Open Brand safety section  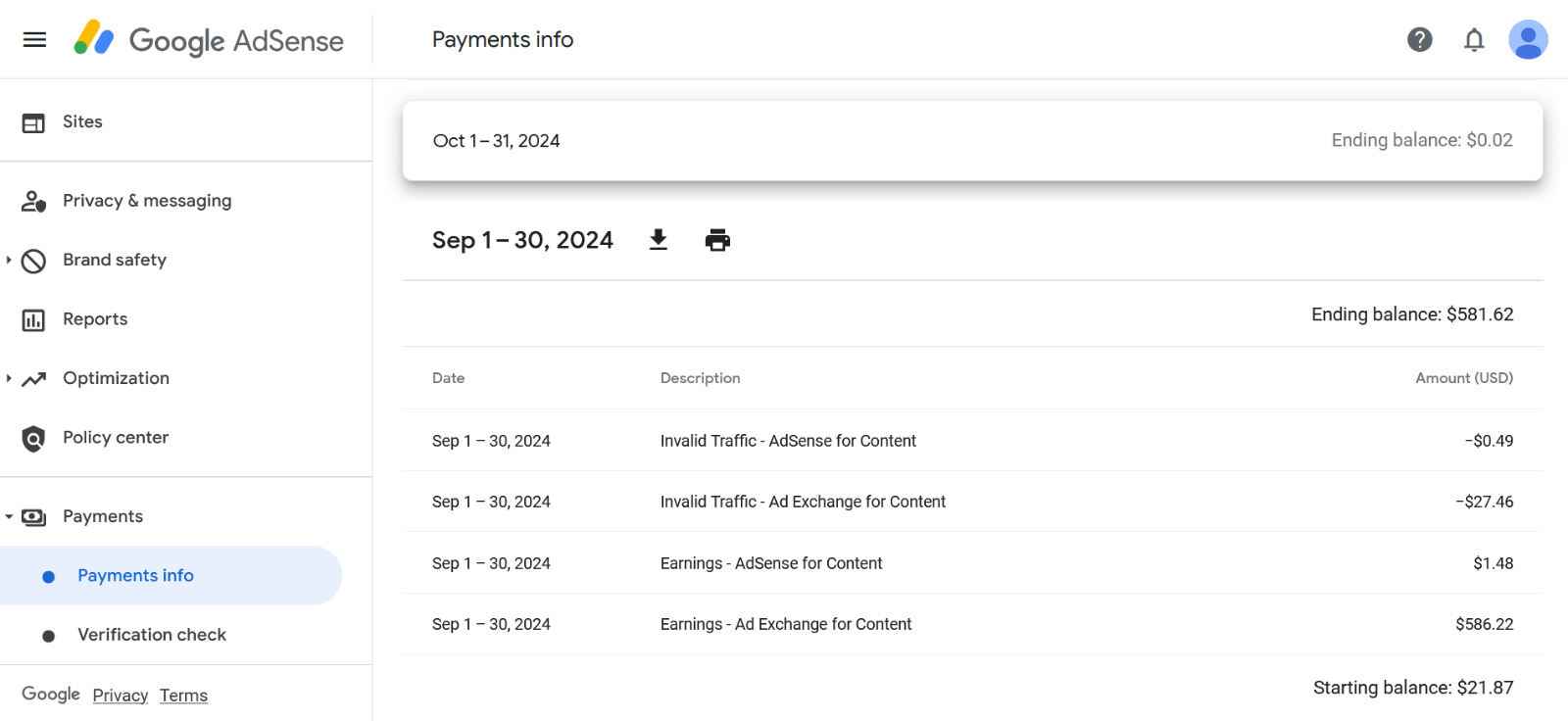(115, 260)
